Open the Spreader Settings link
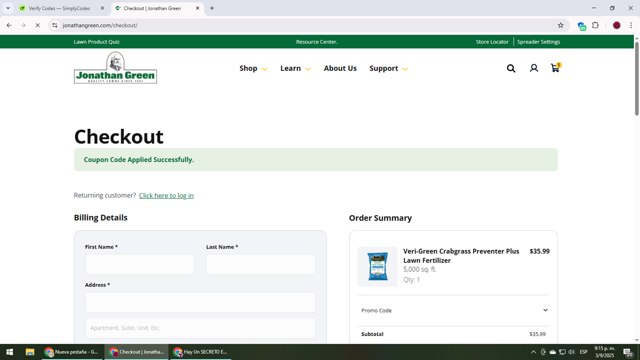This screenshot has height=360, width=640. 538,42
